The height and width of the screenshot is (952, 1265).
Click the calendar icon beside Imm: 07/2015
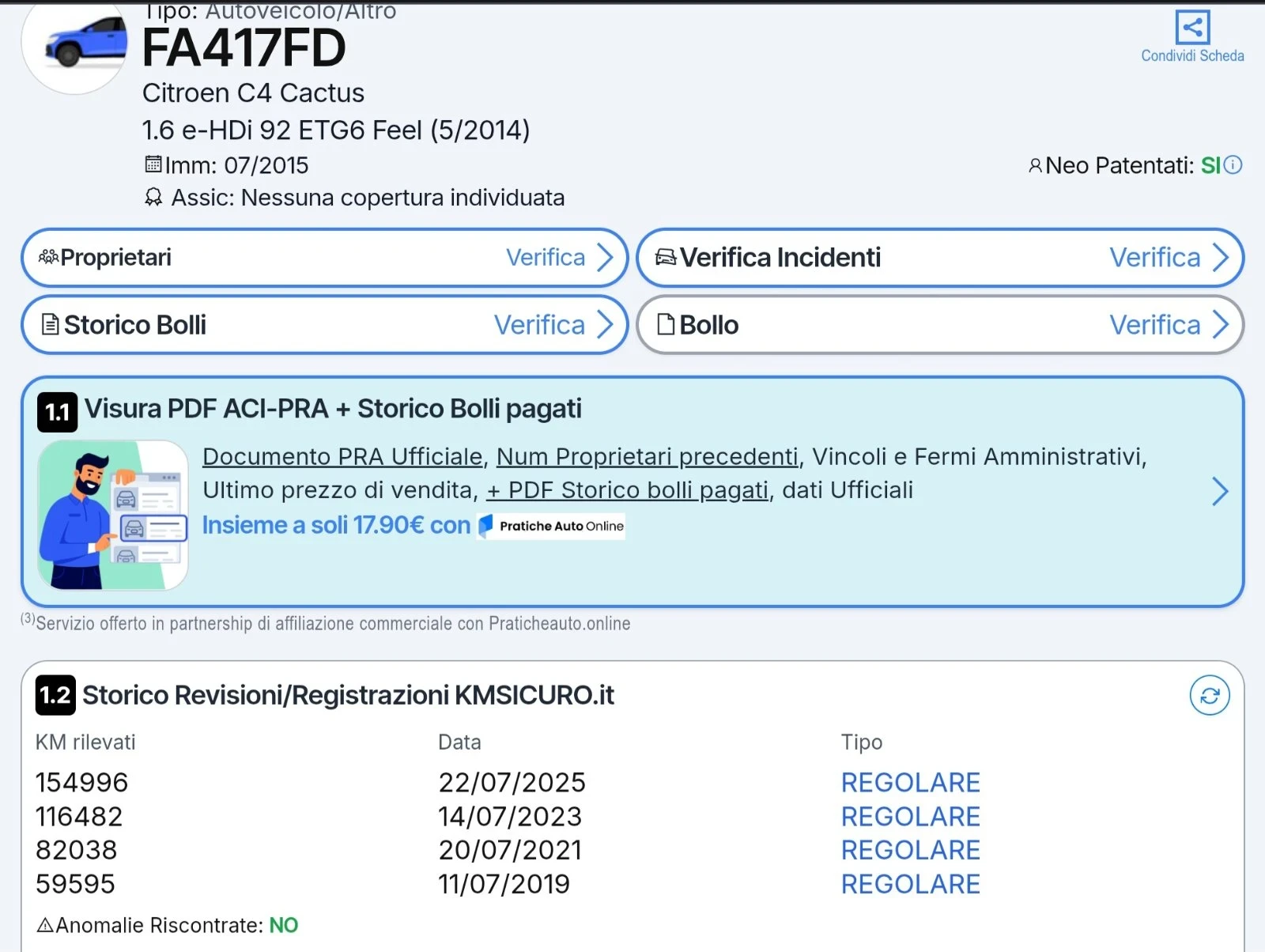[x=153, y=164]
